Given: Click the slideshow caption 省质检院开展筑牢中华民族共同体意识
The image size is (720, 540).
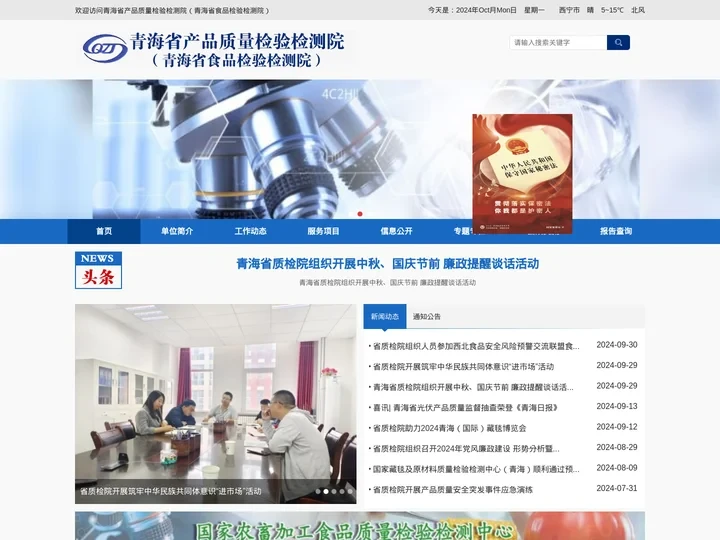Looking at the screenshot, I should point(171,491).
